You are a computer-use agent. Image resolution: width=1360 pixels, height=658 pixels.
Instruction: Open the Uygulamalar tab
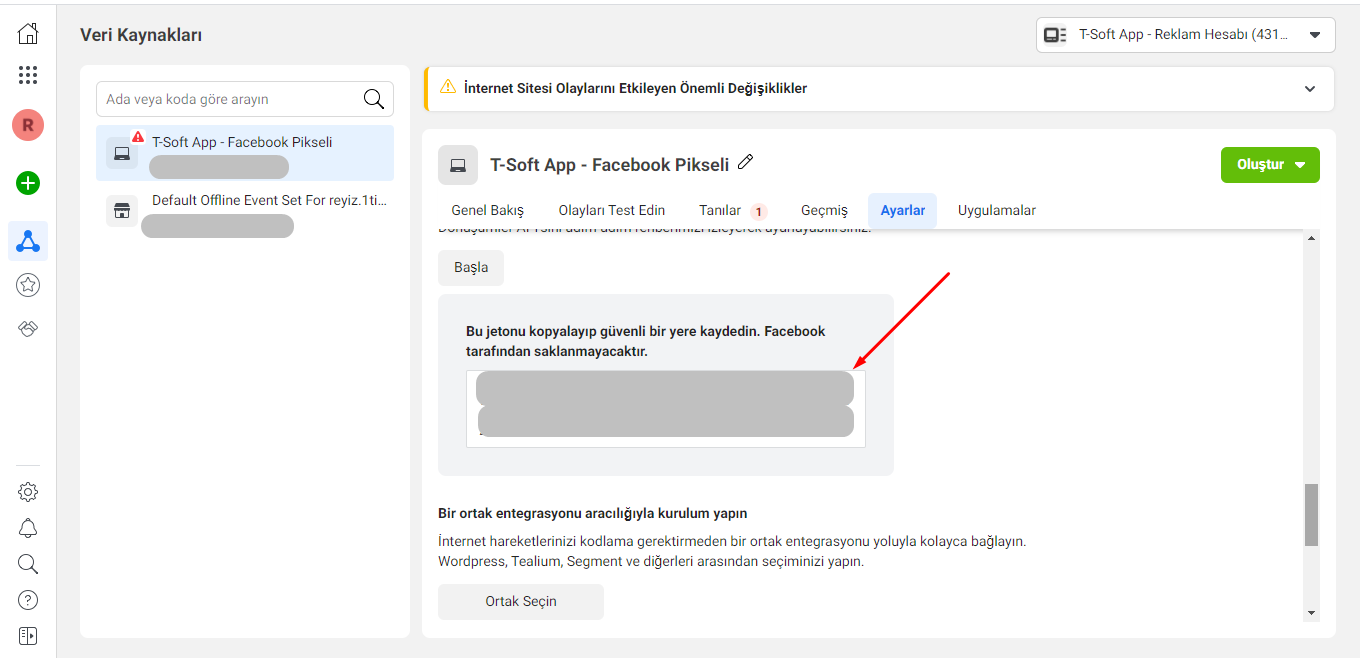(x=997, y=210)
